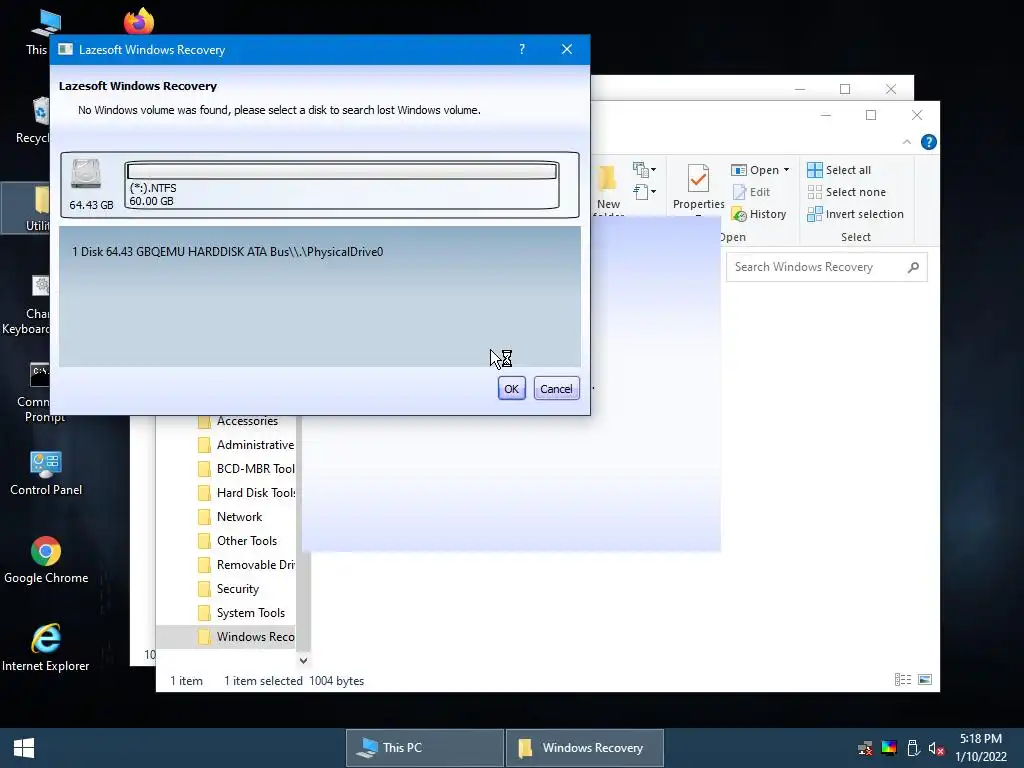This screenshot has height=768, width=1024.
Task: Switch to Windows Recovery taskbar button
Action: coord(584,748)
